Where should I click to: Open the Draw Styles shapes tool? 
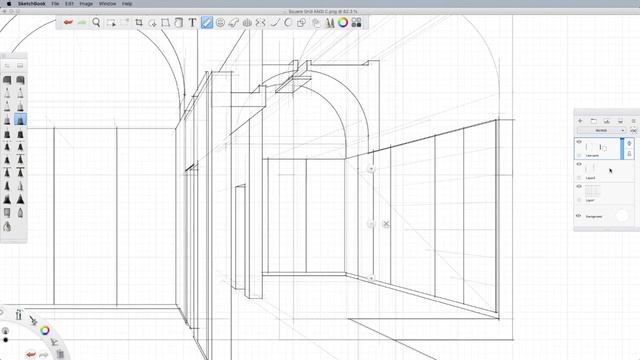tap(302, 22)
